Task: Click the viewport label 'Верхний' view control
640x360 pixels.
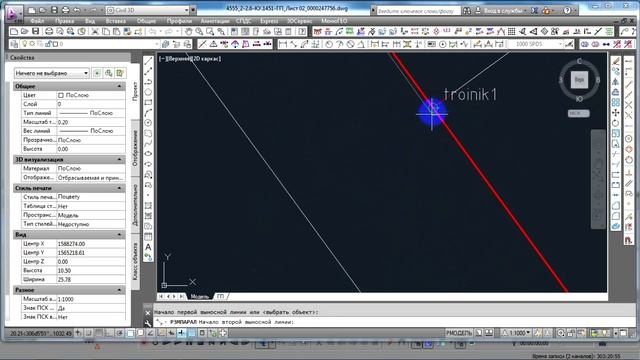Action: coord(180,59)
